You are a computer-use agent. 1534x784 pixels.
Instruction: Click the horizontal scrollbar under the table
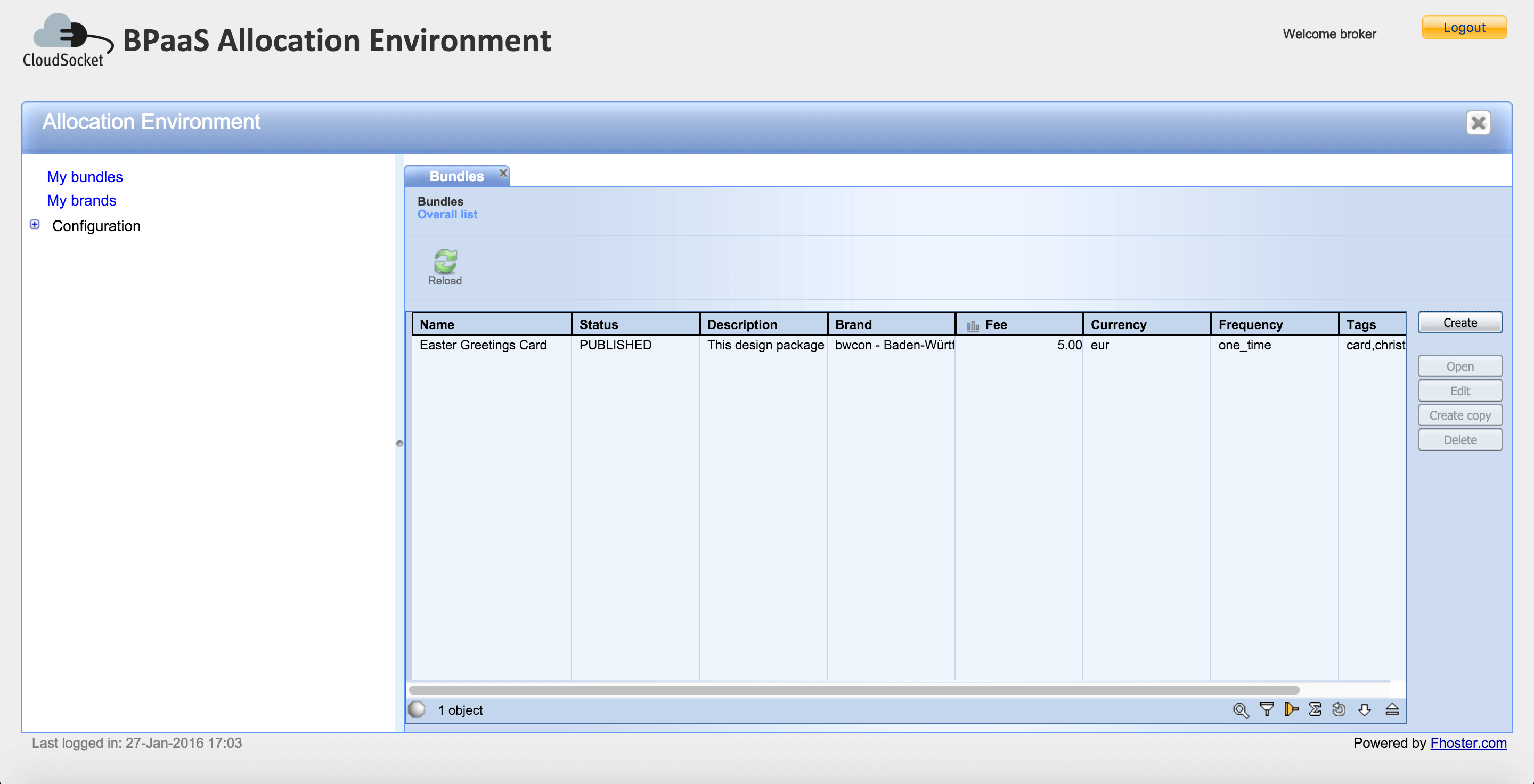[x=853, y=690]
